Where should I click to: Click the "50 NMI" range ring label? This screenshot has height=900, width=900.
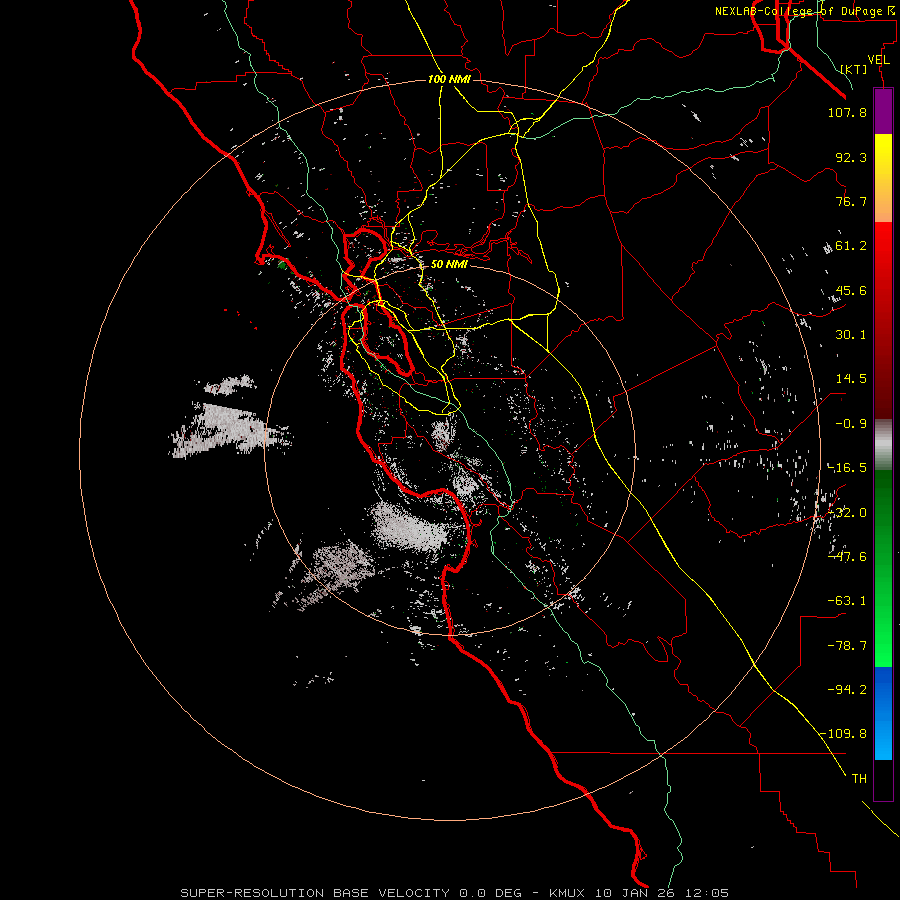449,264
